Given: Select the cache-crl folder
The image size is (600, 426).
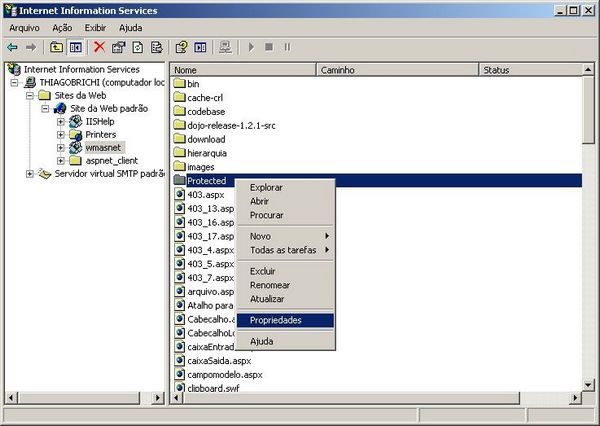Looking at the screenshot, I should point(205,98).
